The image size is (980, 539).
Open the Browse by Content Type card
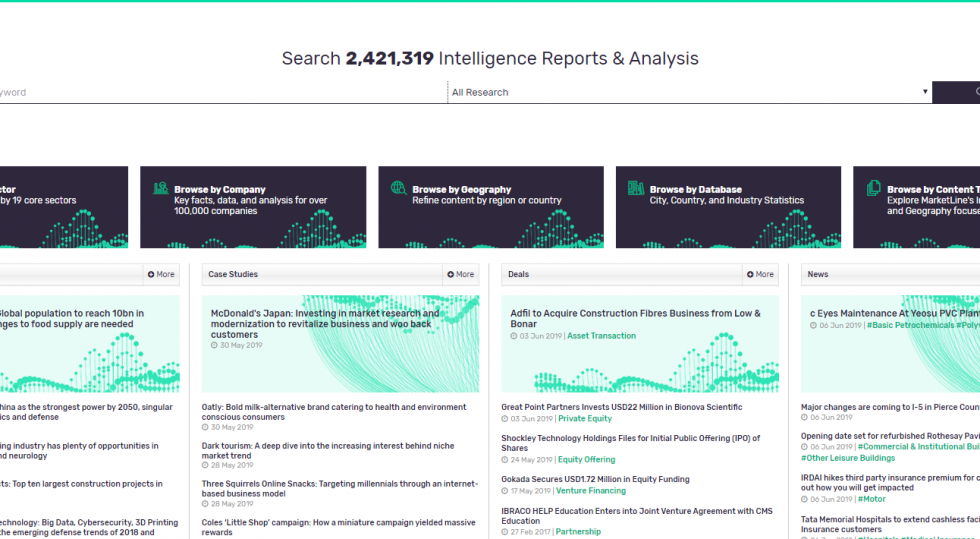[x=916, y=207]
